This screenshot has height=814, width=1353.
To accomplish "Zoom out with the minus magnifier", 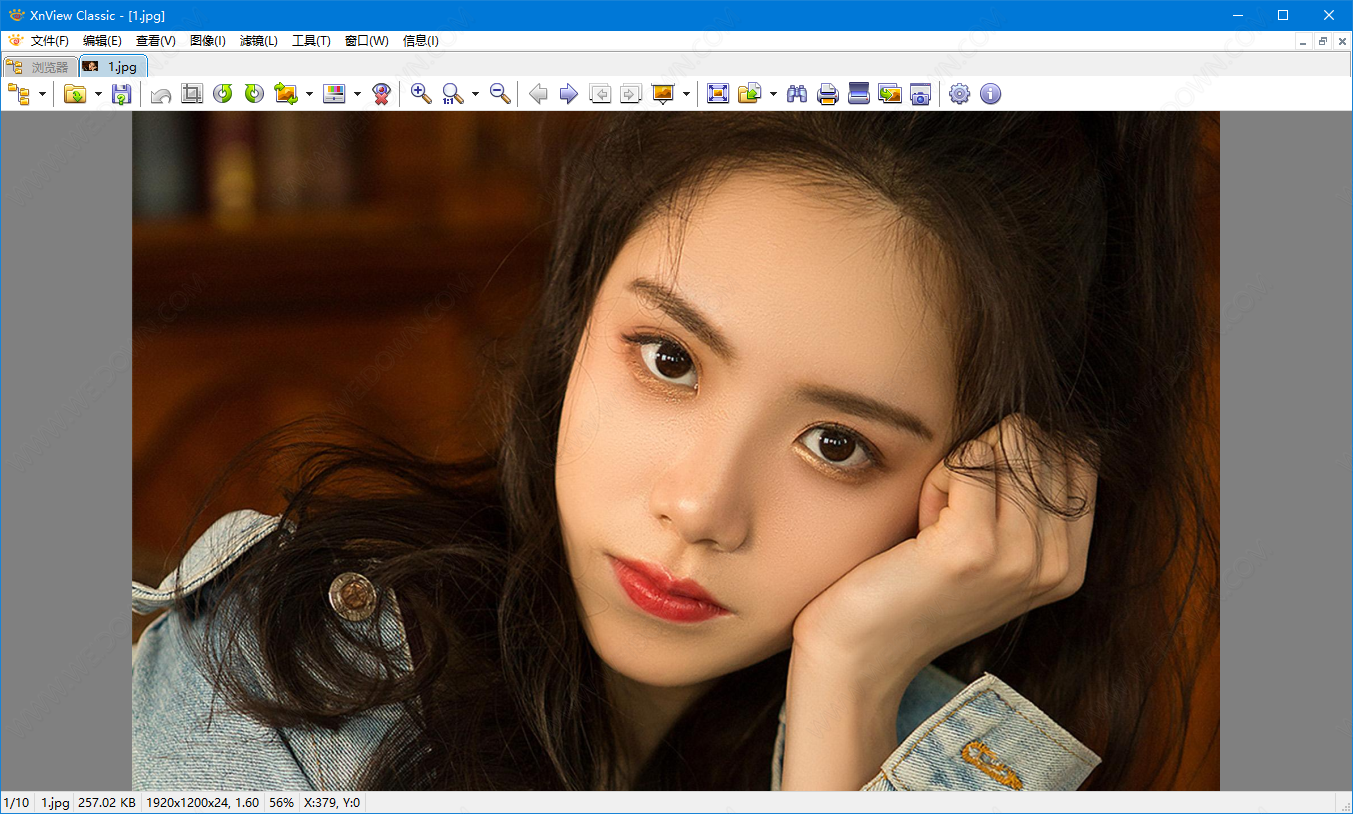I will click(x=501, y=94).
